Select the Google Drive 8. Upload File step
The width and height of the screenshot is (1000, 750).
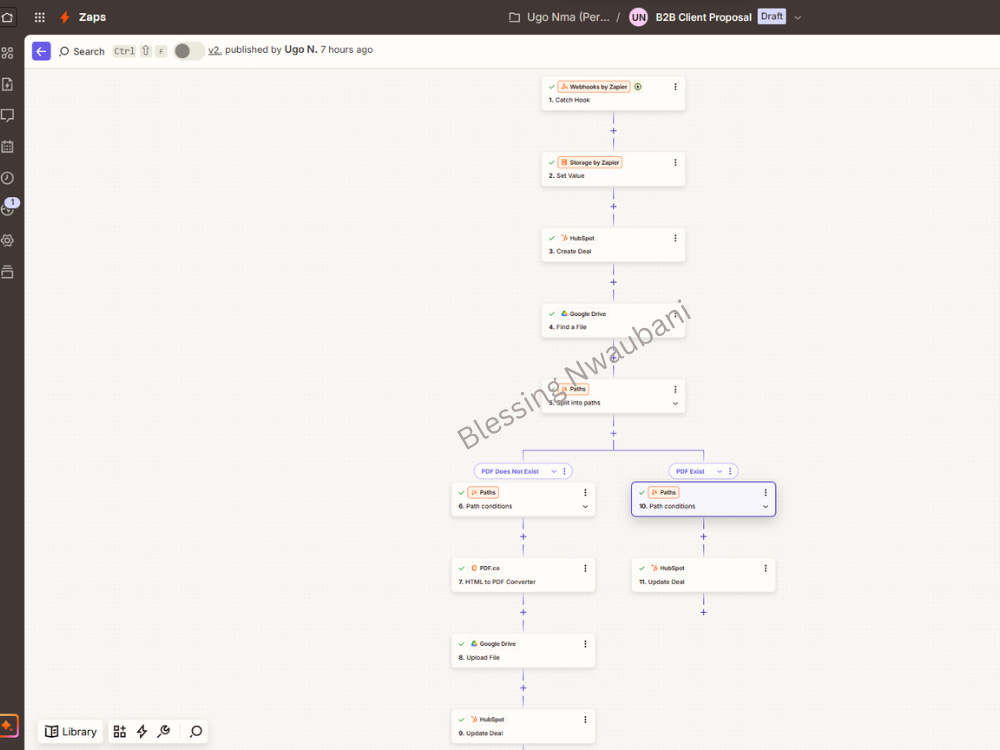[x=524, y=651]
